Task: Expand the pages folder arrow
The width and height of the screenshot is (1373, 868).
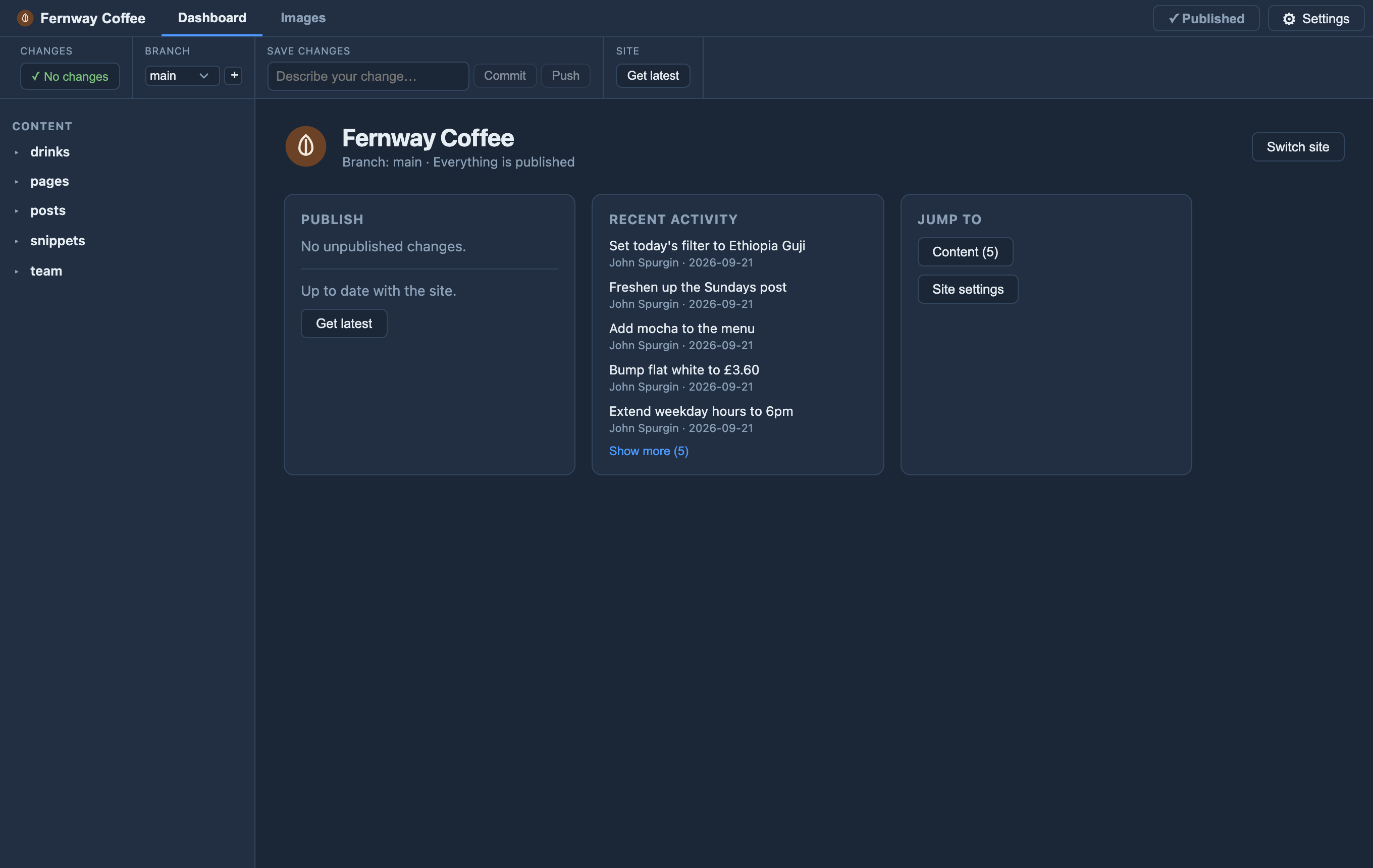Action: [17, 182]
